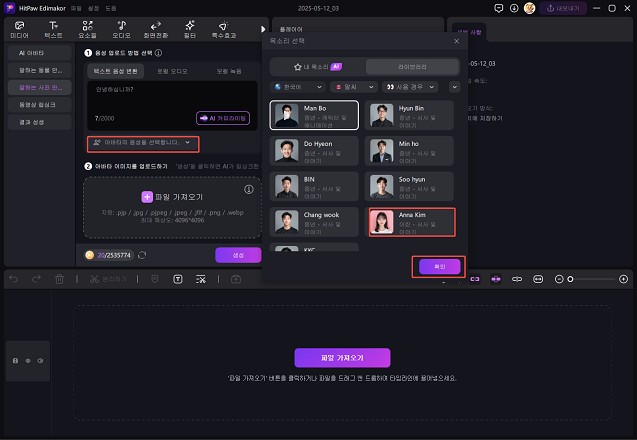Open the Help (도움) menu
The width and height of the screenshot is (637, 440).
coord(111,9)
